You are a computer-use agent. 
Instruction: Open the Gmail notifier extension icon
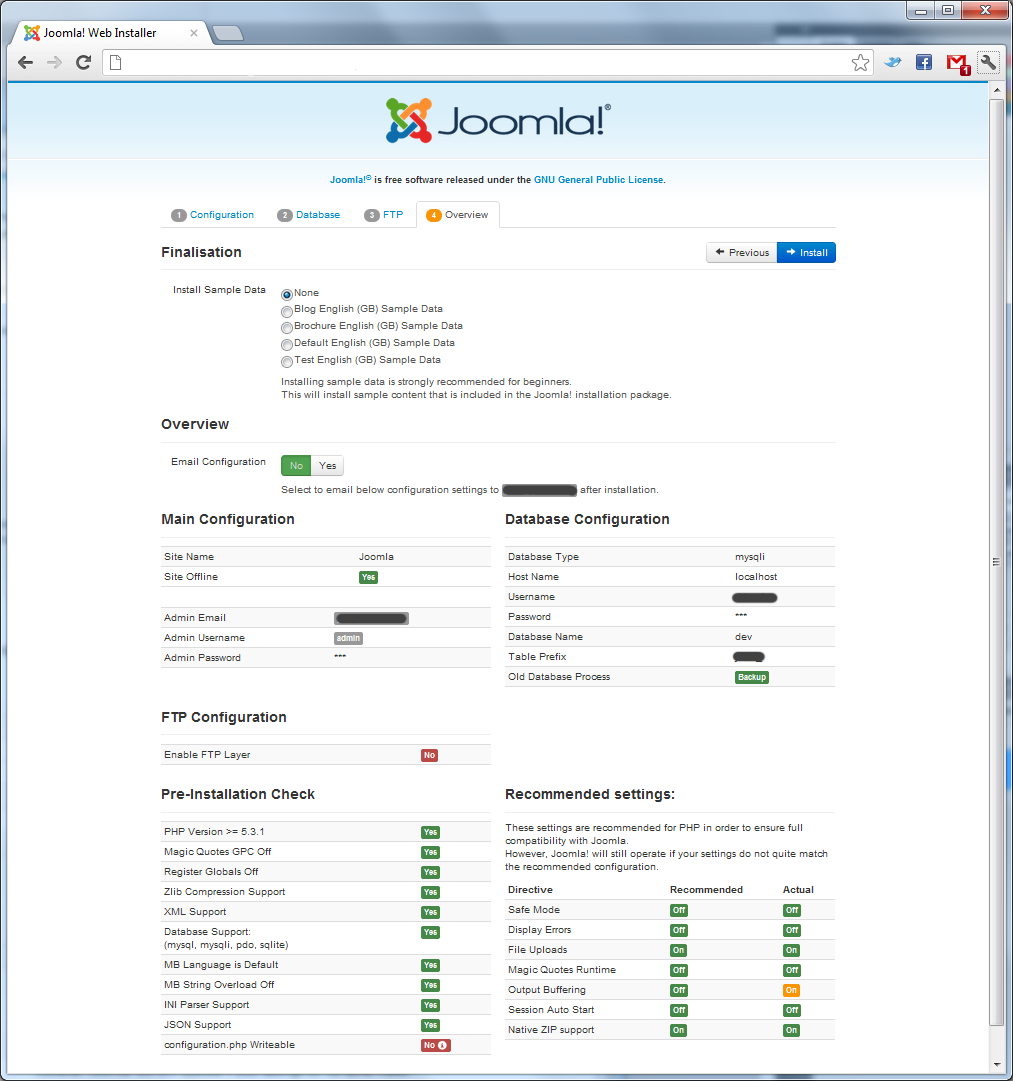[x=957, y=64]
